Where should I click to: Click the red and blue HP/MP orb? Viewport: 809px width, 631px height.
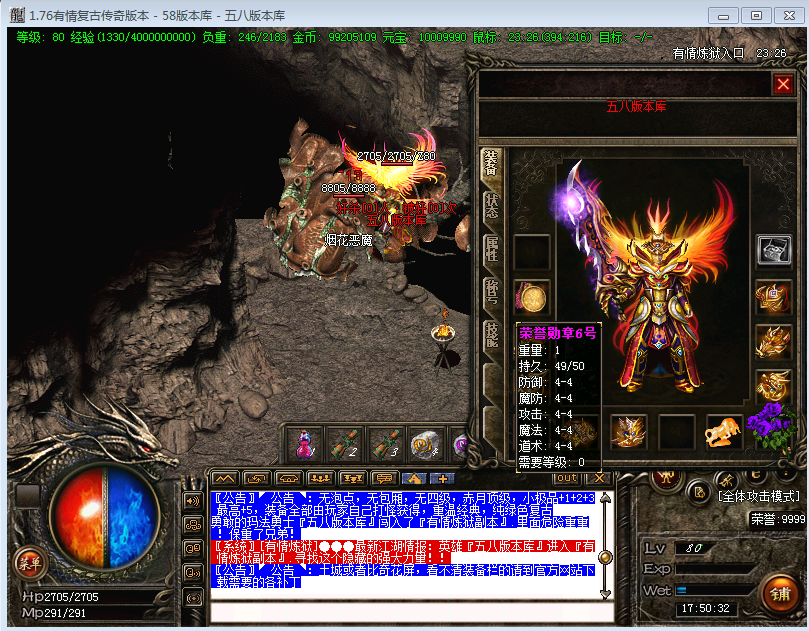coord(105,517)
